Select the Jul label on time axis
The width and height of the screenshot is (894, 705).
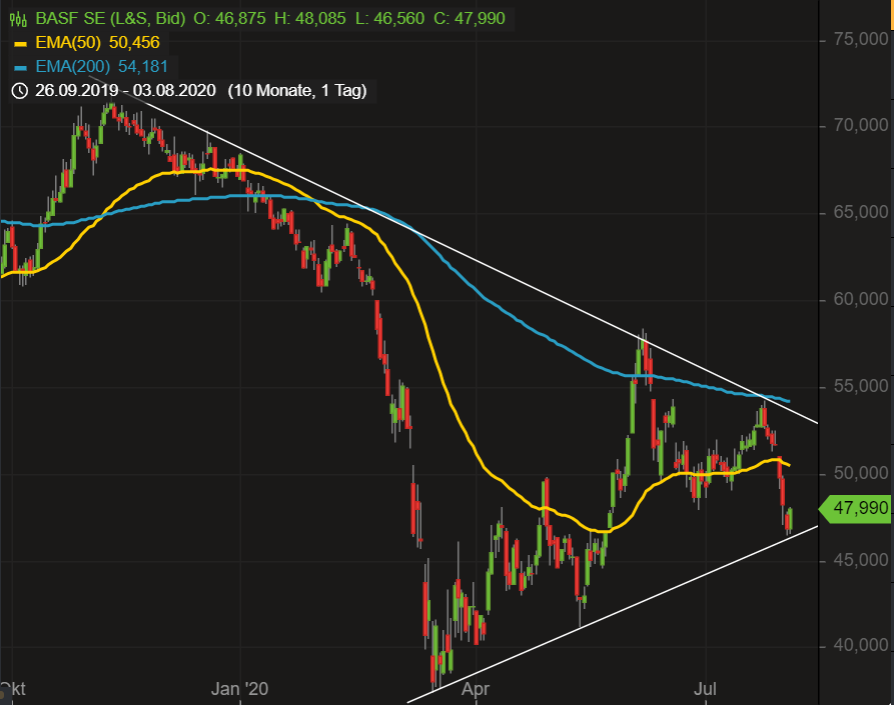coord(705,689)
